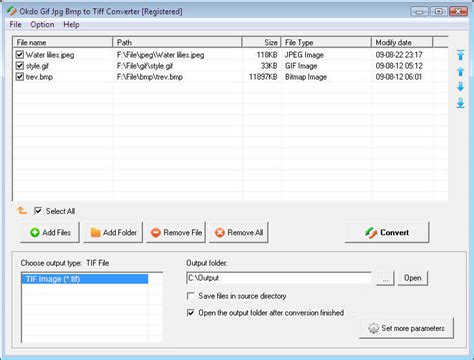The width and height of the screenshot is (474, 360).
Task: Click the 11897KB size cell
Action: pyautogui.click(x=263, y=77)
